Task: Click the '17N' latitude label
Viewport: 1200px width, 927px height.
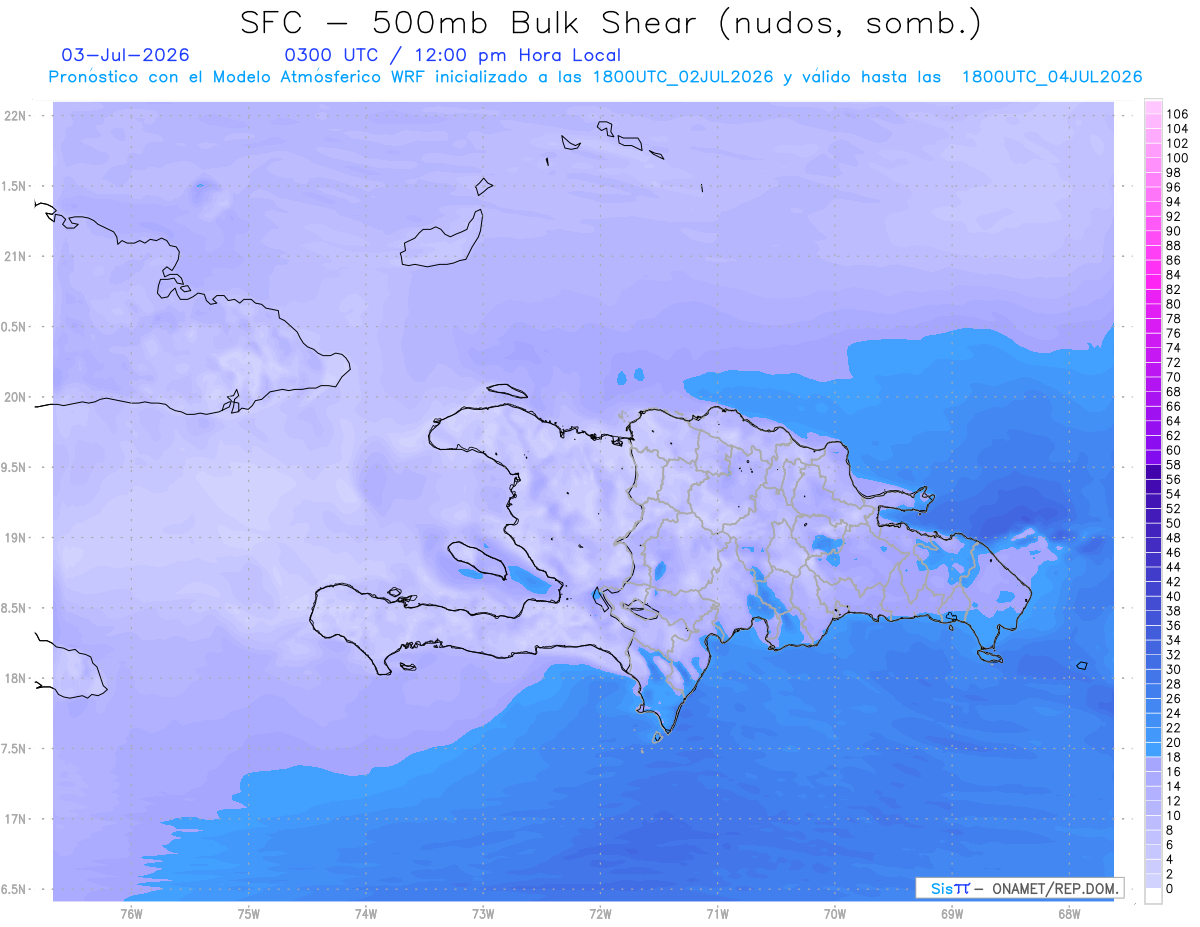Action: 16,818
